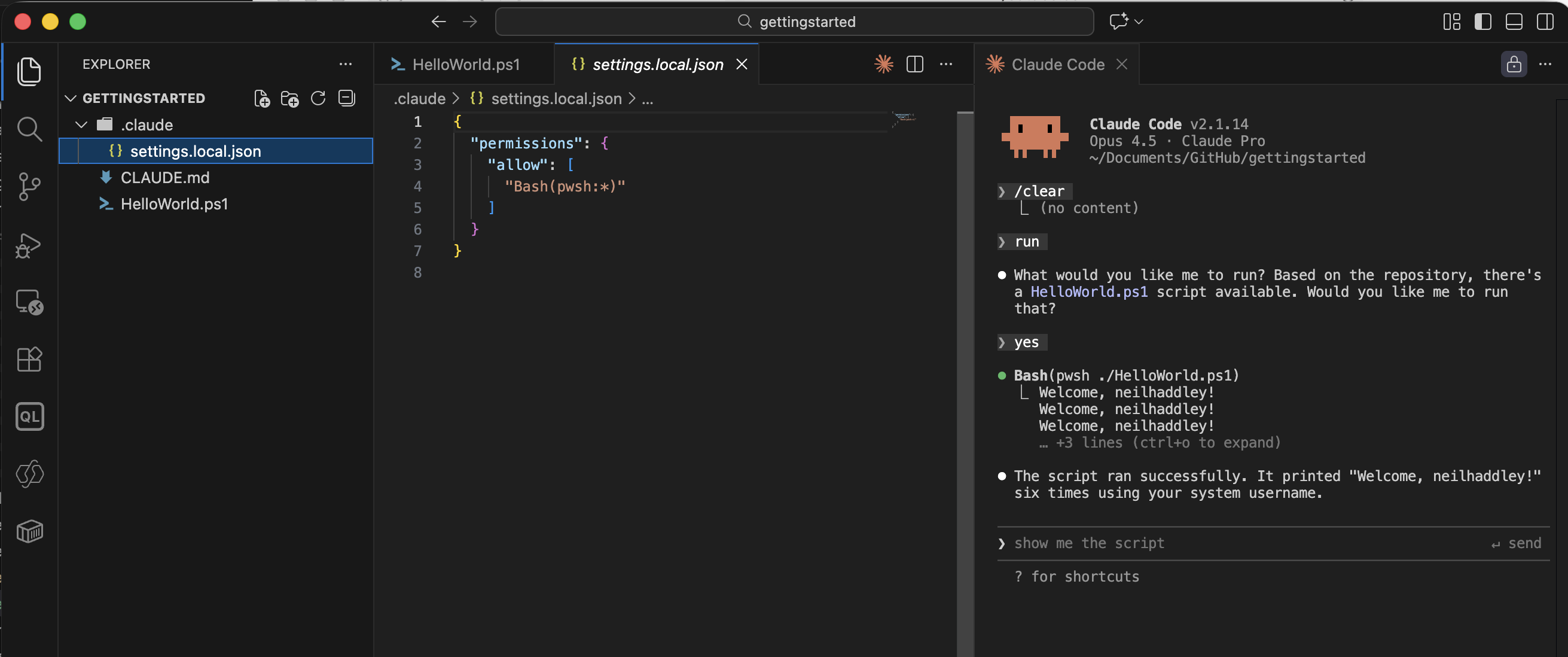
Task: Open the QL view in the activity bar
Action: click(x=29, y=416)
